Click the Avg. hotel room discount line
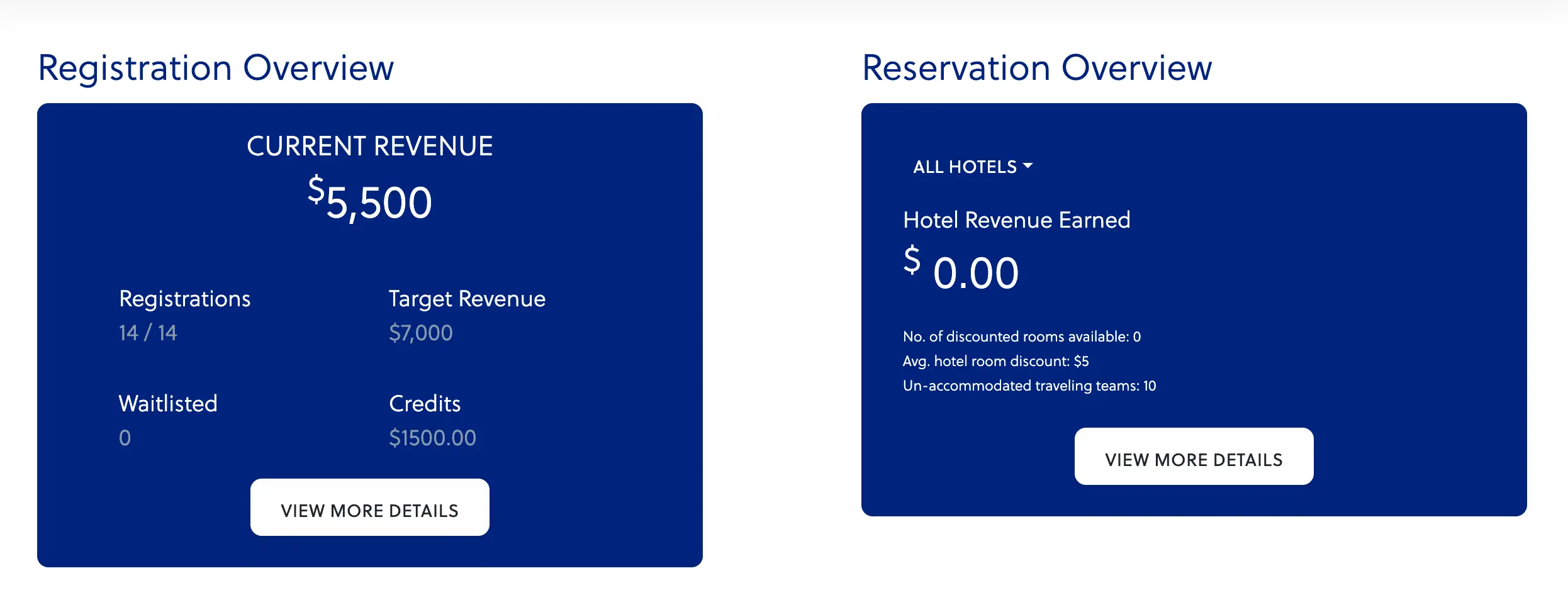The height and width of the screenshot is (600, 1568). [996, 361]
